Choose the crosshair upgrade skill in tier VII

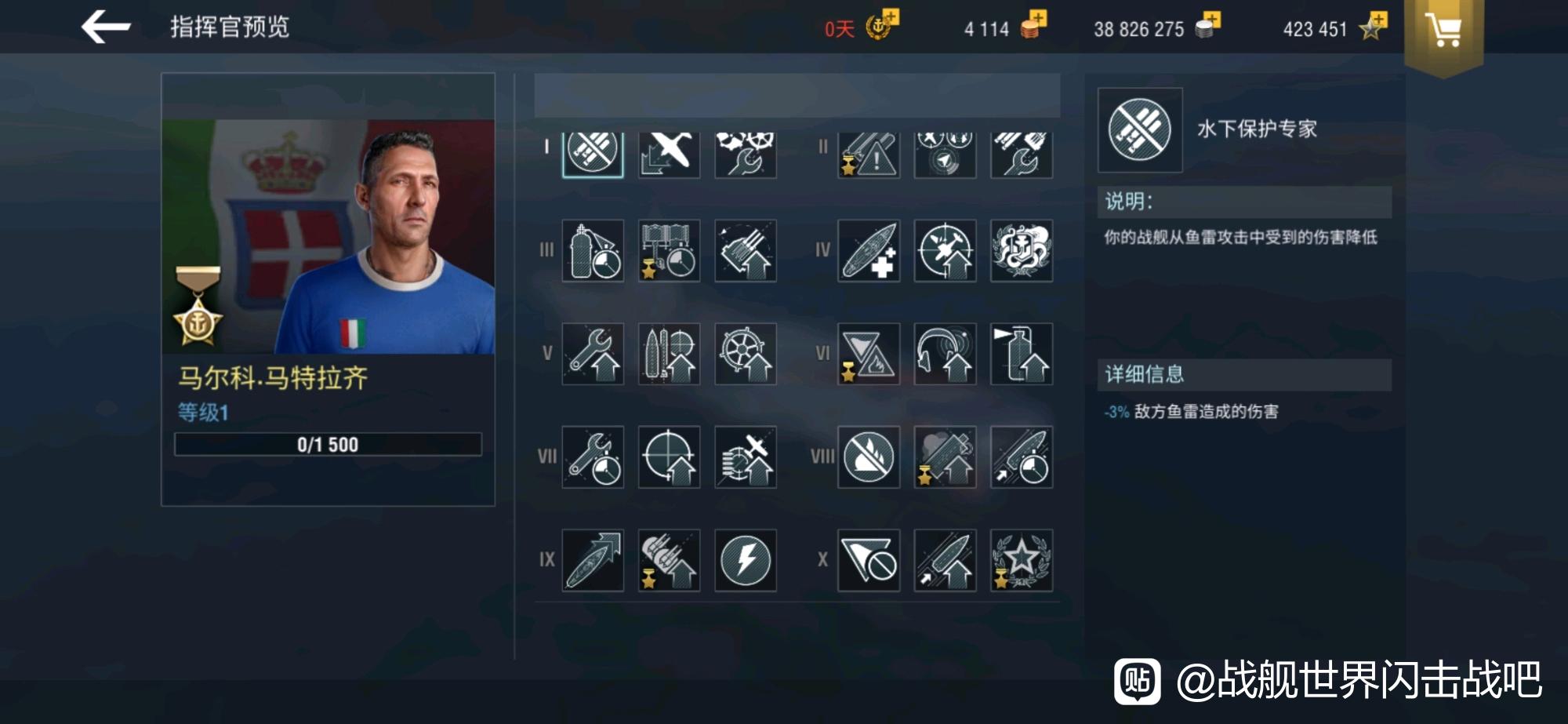point(669,457)
